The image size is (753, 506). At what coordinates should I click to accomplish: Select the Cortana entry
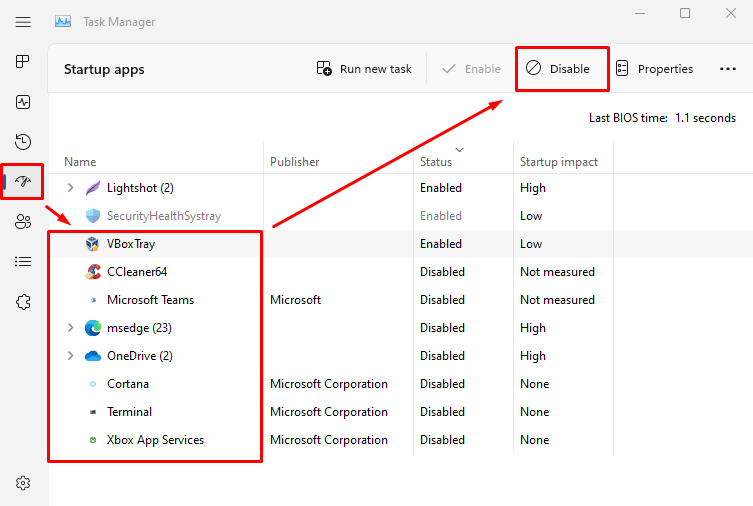point(128,384)
